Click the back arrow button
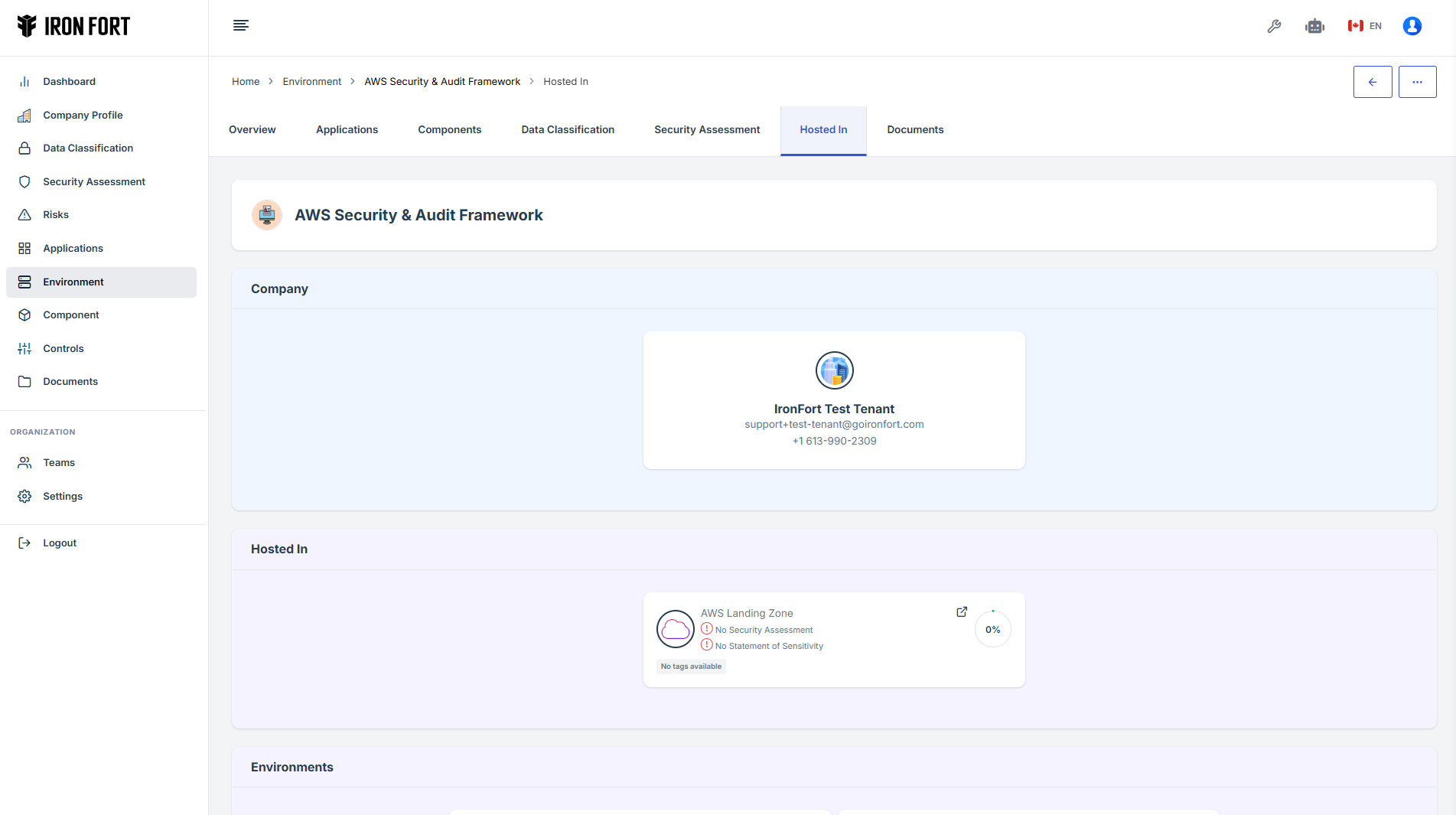The image size is (1456, 815). (x=1372, y=82)
